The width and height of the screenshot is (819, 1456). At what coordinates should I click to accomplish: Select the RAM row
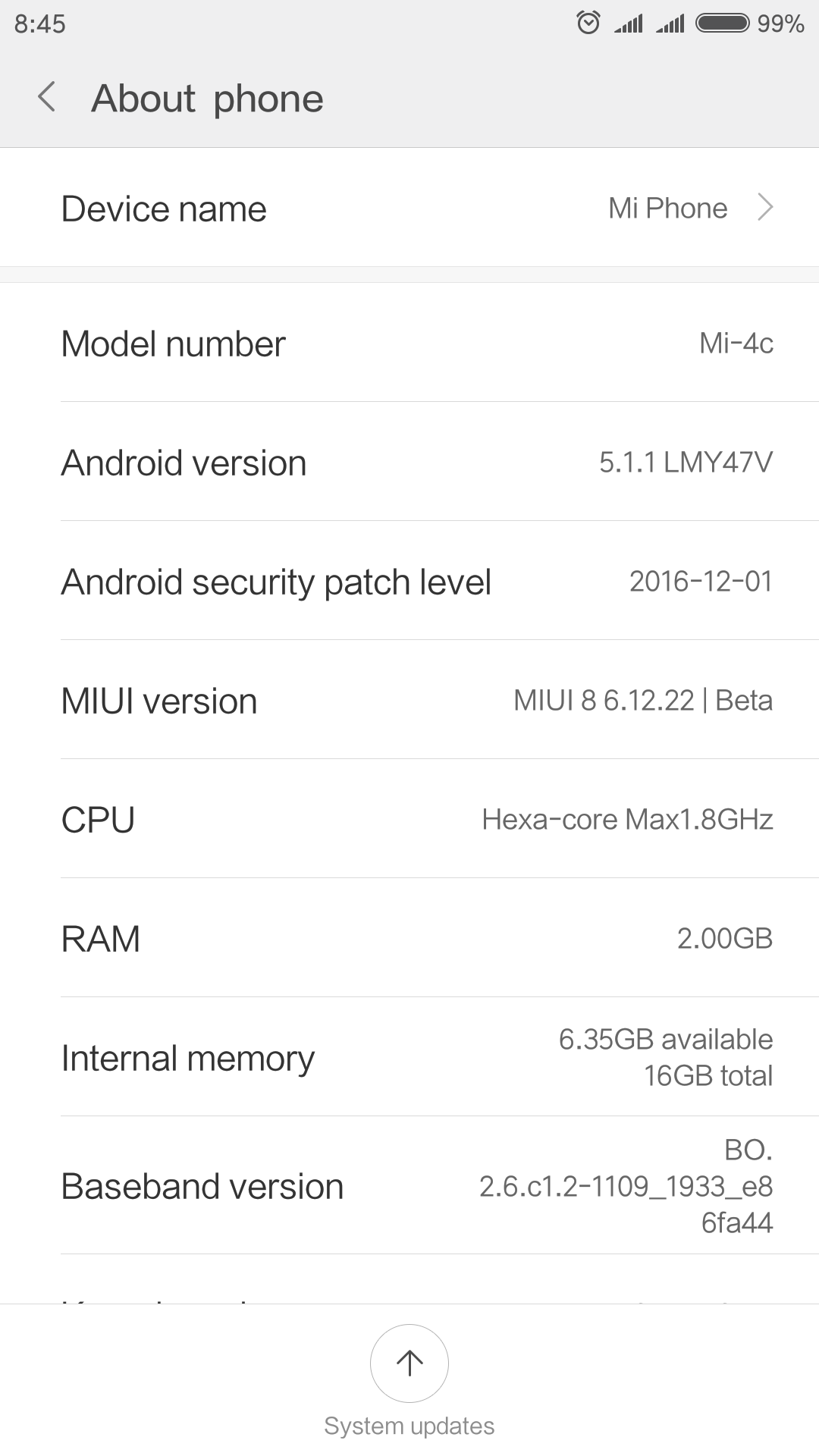click(409, 939)
